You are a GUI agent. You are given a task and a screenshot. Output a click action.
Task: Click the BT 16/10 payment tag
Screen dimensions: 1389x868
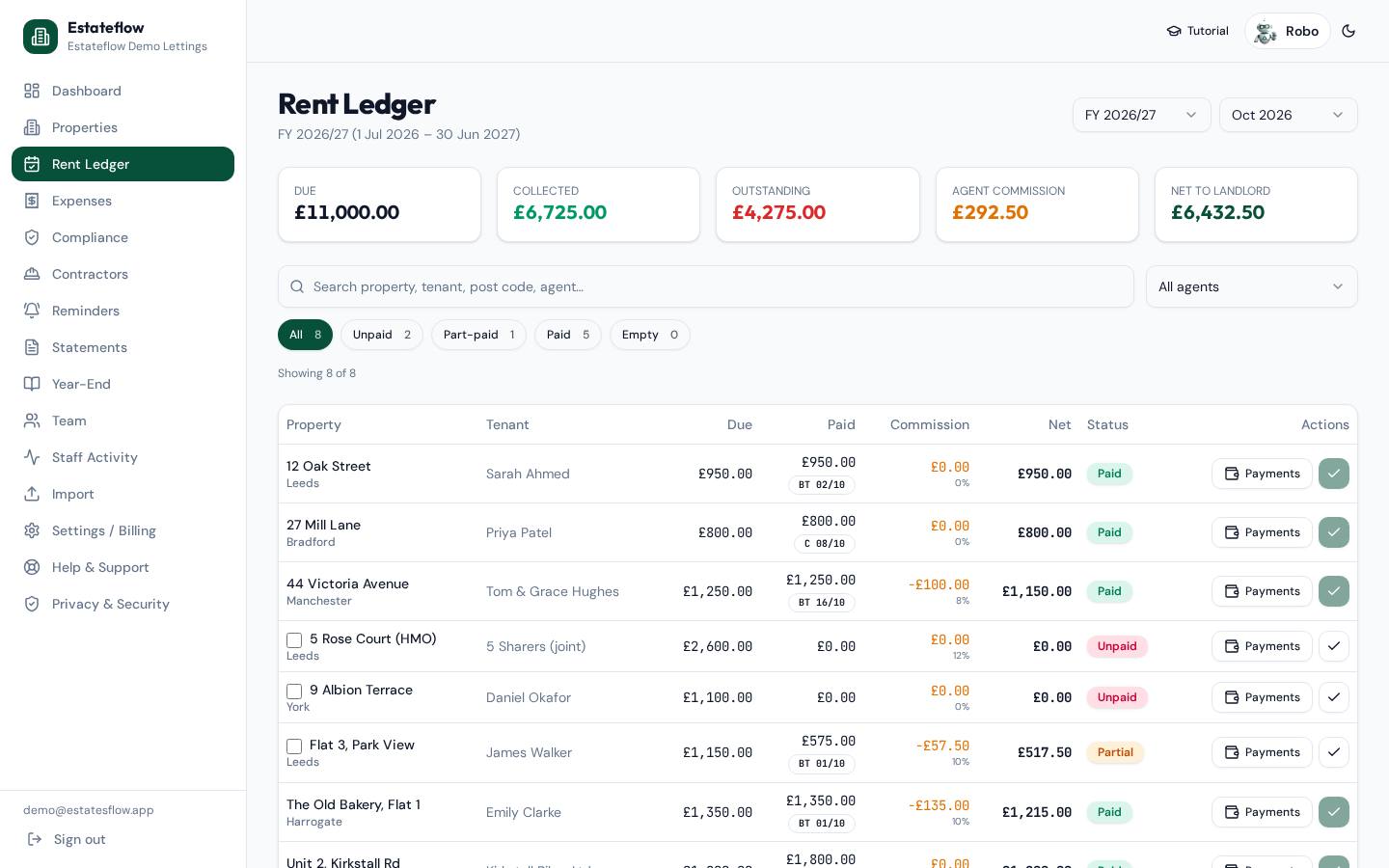[822, 603]
